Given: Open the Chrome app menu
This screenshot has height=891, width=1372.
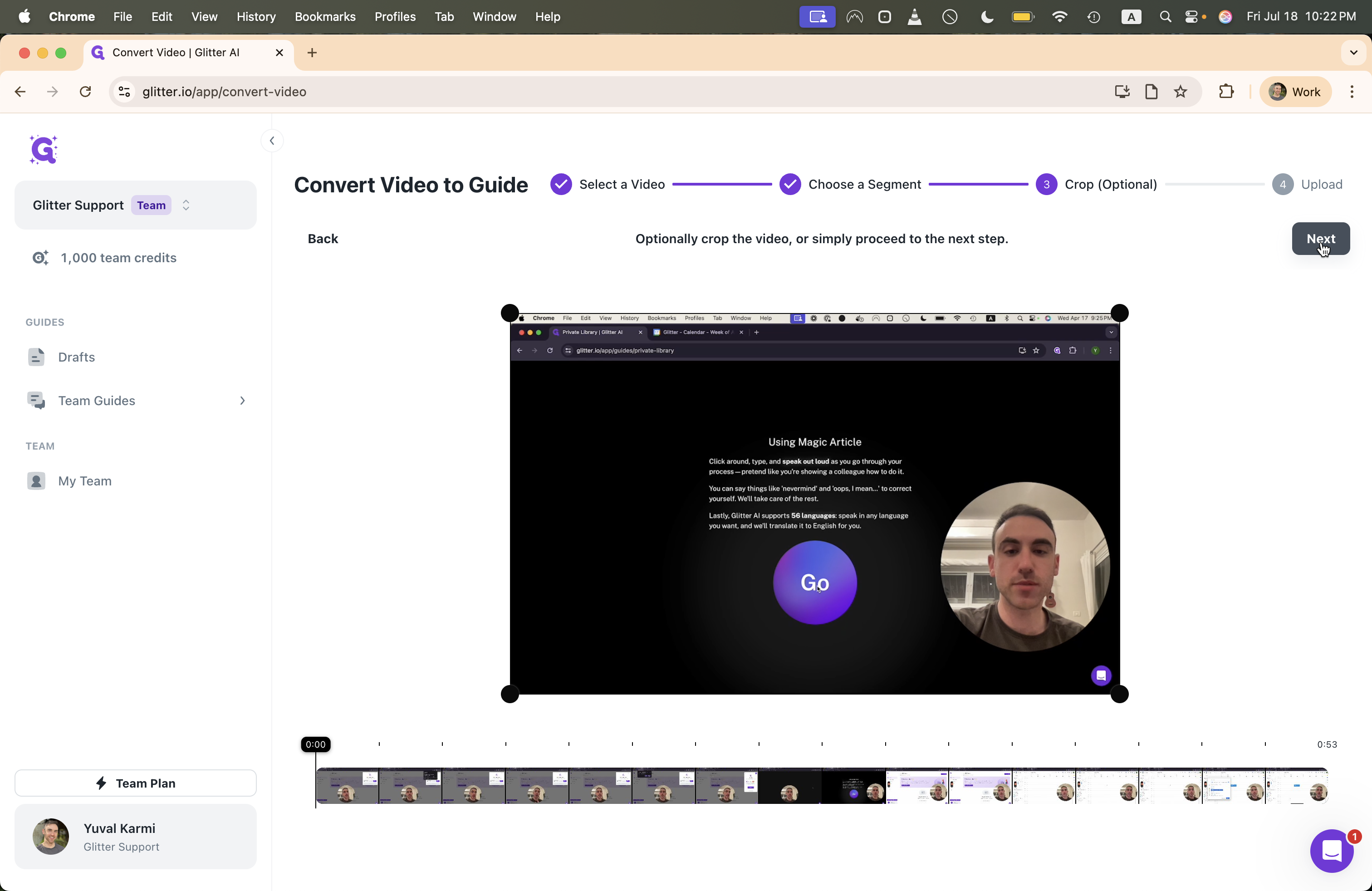Looking at the screenshot, I should (x=72, y=17).
